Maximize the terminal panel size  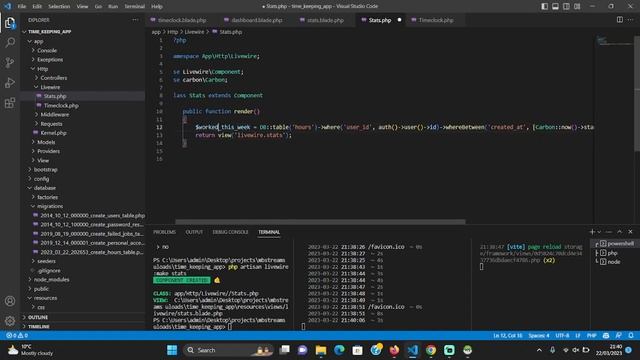(x=620, y=232)
